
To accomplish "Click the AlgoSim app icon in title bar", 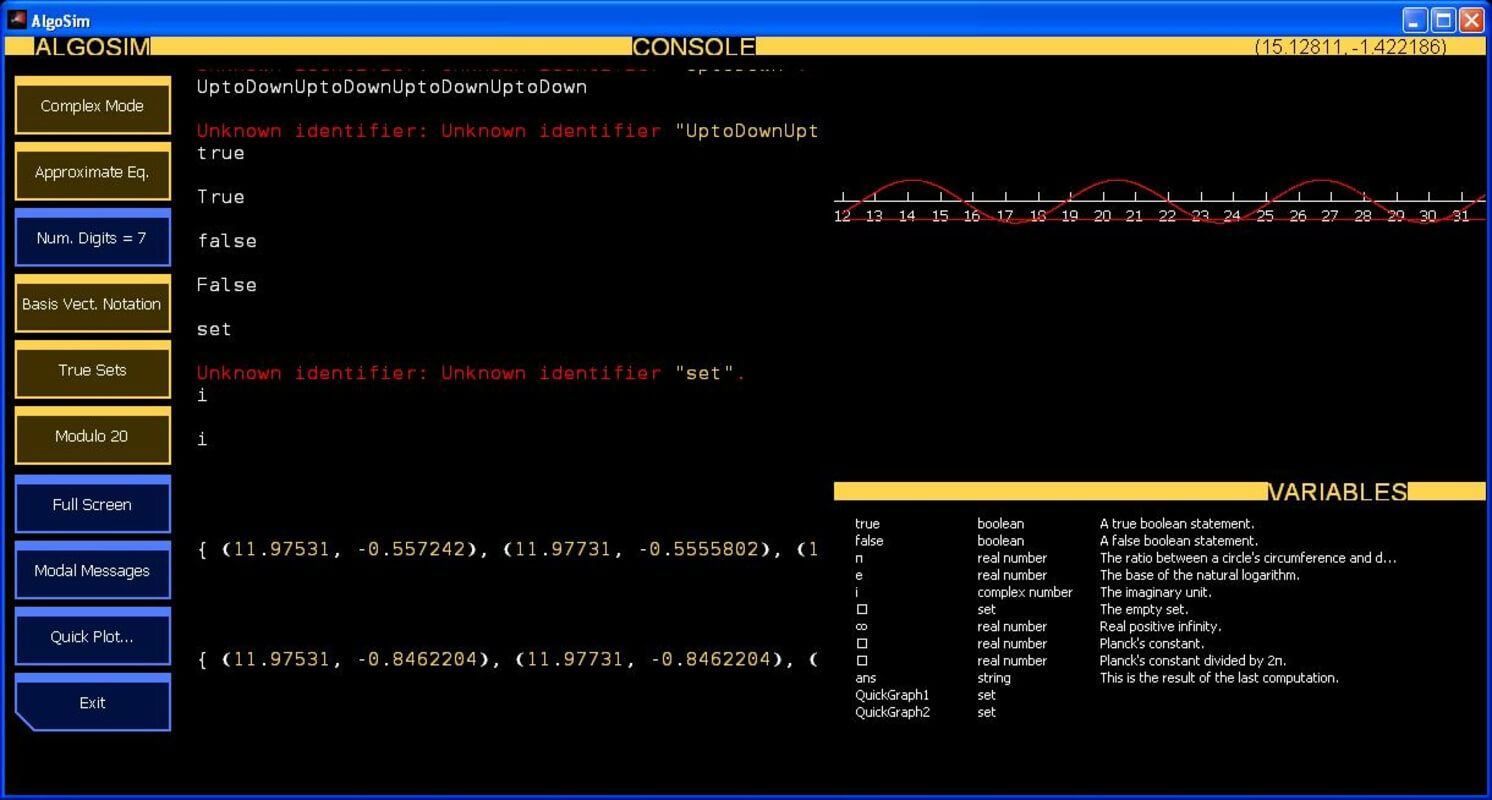I will (x=17, y=19).
